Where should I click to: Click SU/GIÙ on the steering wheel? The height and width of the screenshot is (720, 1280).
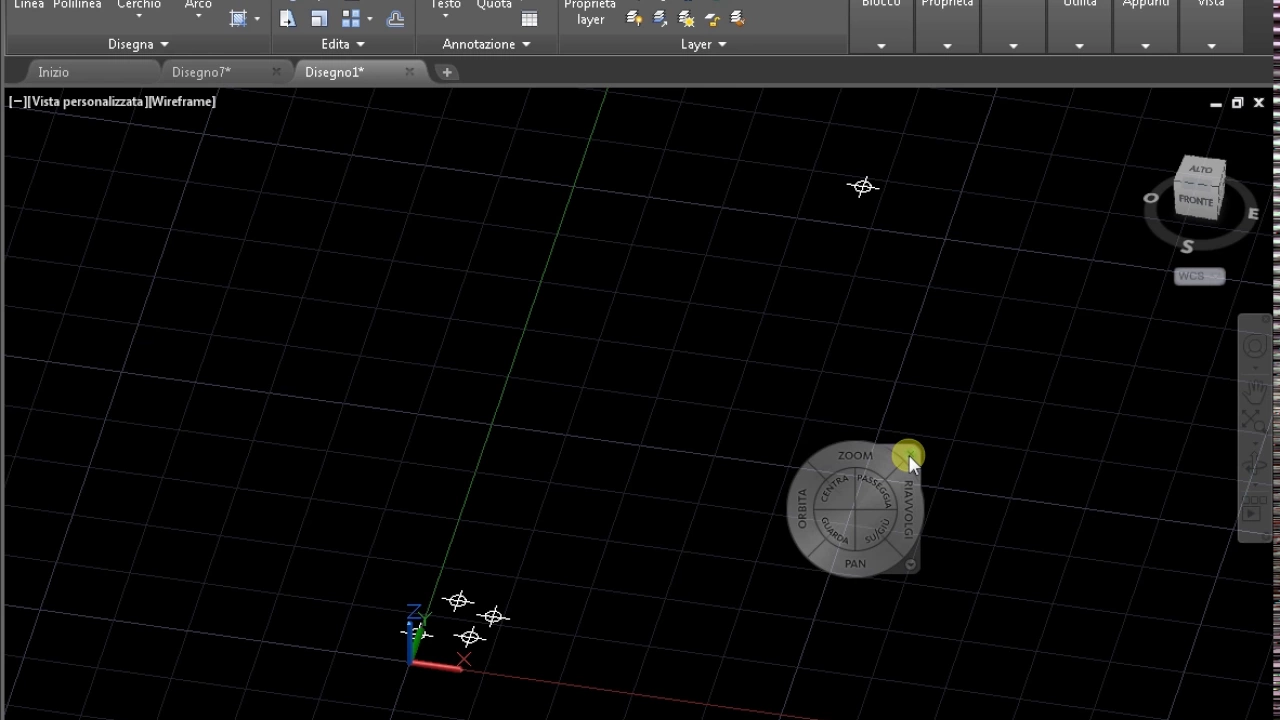[877, 531]
